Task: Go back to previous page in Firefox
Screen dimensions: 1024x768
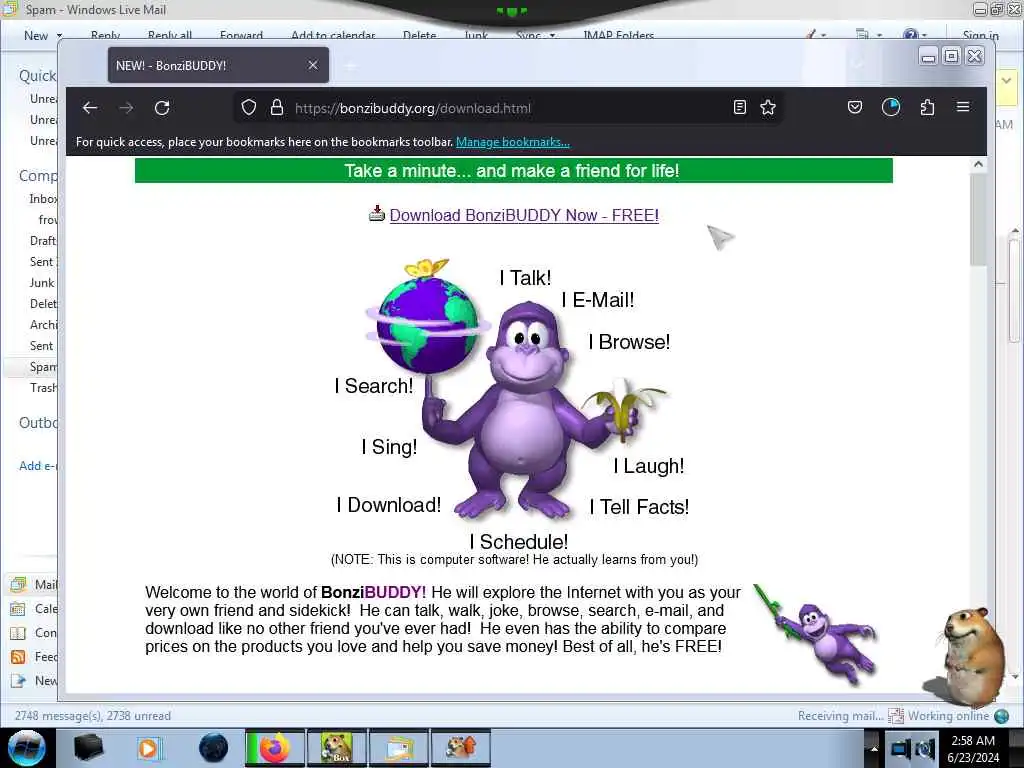Action: tap(90, 108)
